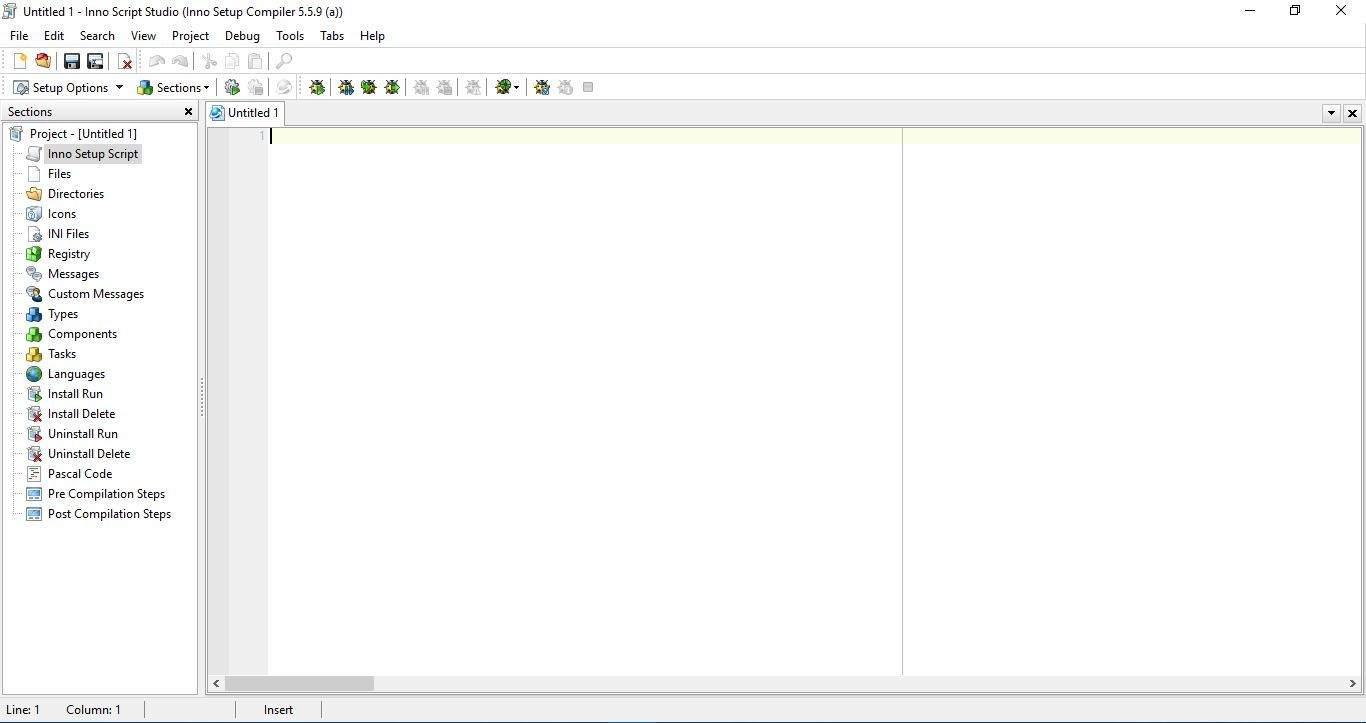Click the greyed square stop icon
This screenshot has width=1366, height=723.
click(588, 87)
